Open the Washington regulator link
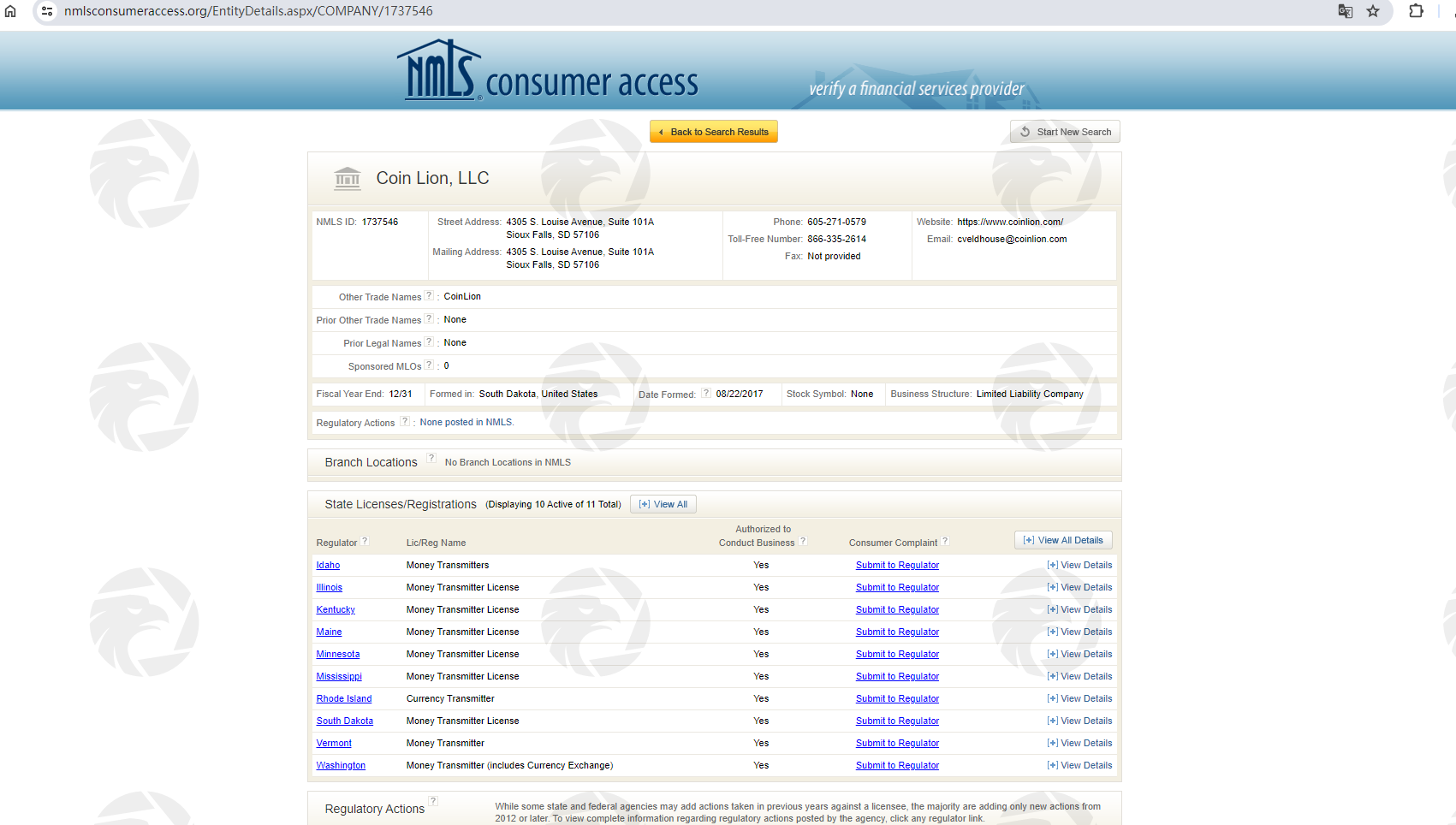 pyautogui.click(x=341, y=765)
